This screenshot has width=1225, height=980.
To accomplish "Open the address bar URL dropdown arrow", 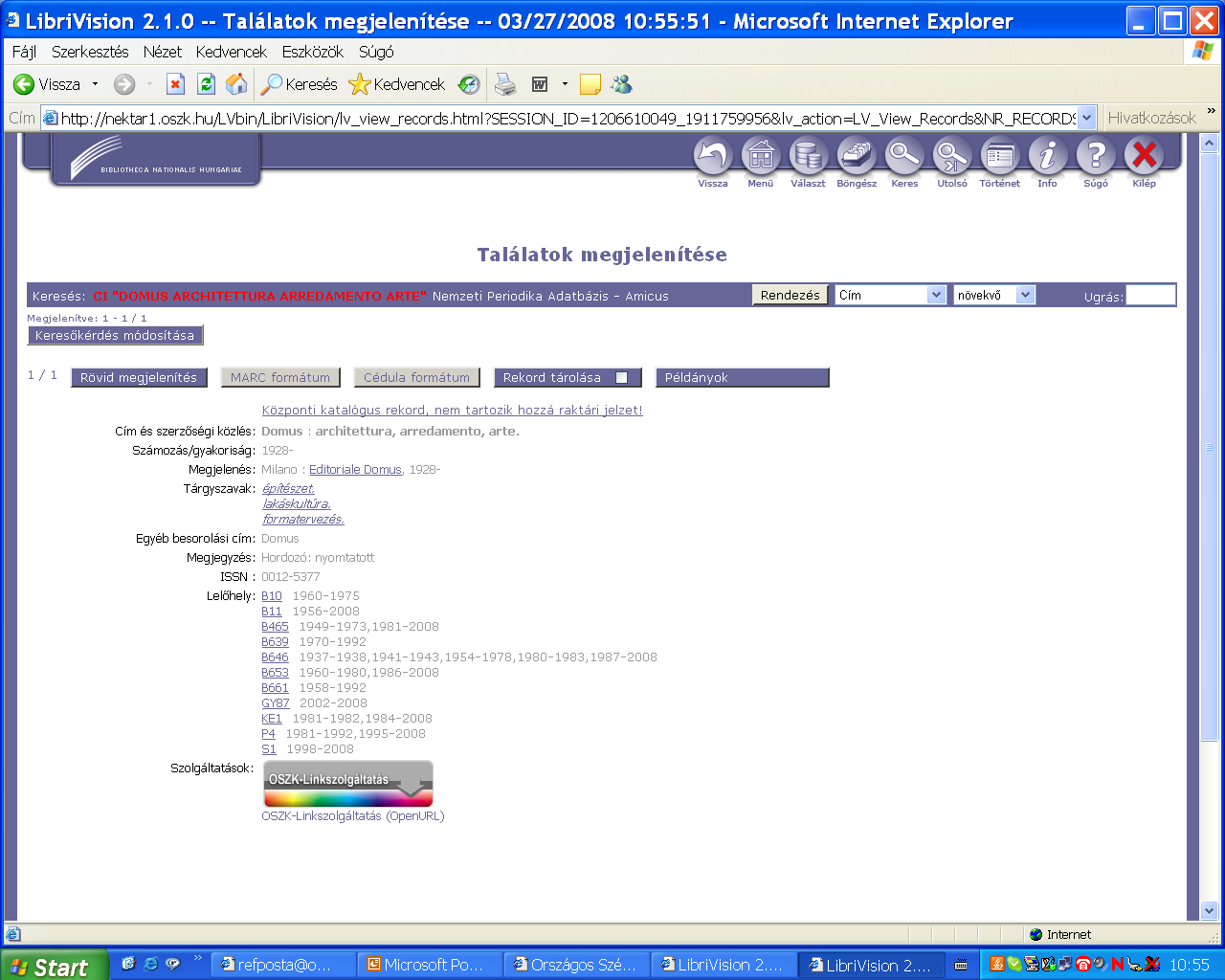I will (1087, 118).
